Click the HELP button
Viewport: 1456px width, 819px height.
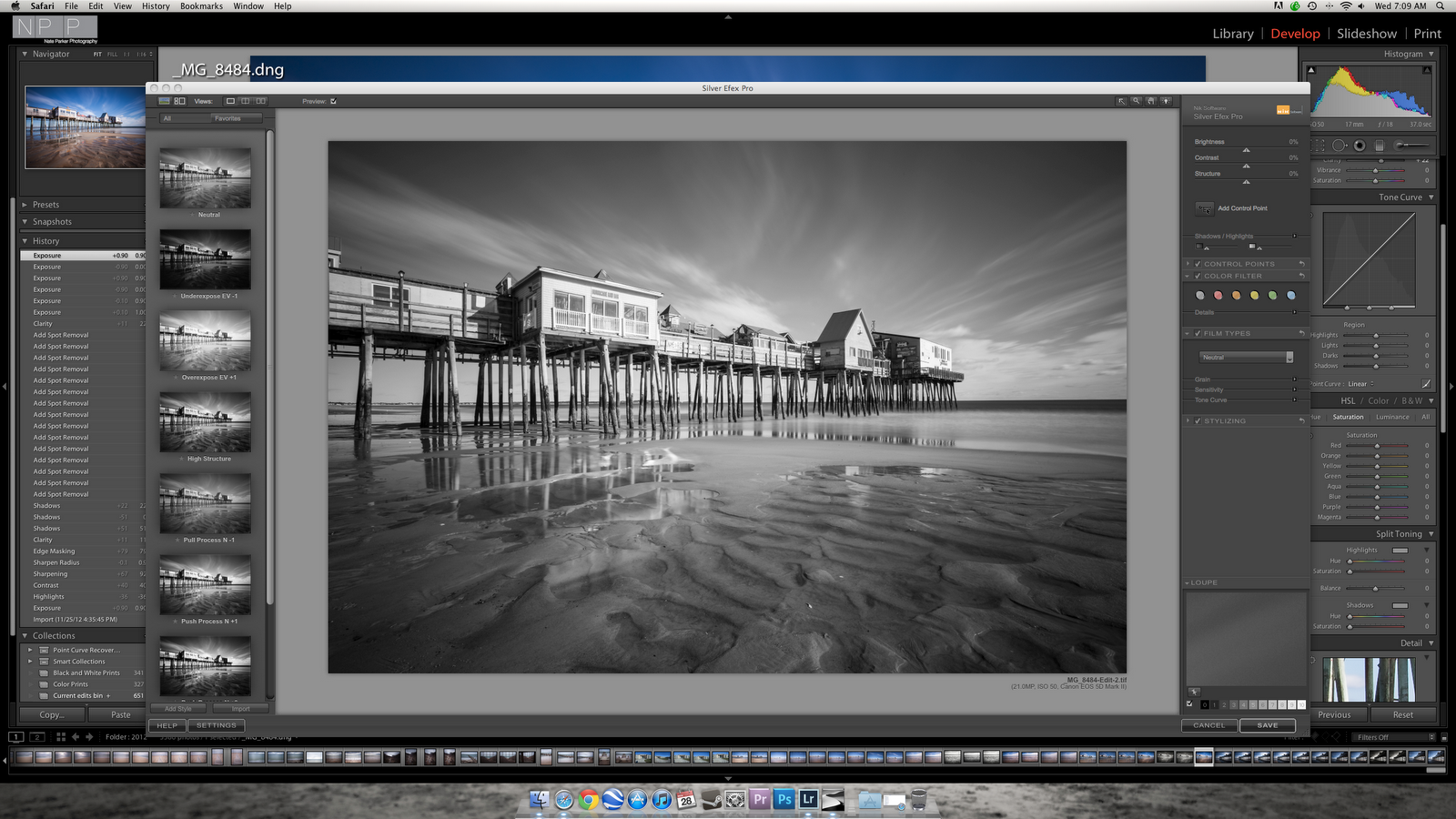click(x=167, y=725)
